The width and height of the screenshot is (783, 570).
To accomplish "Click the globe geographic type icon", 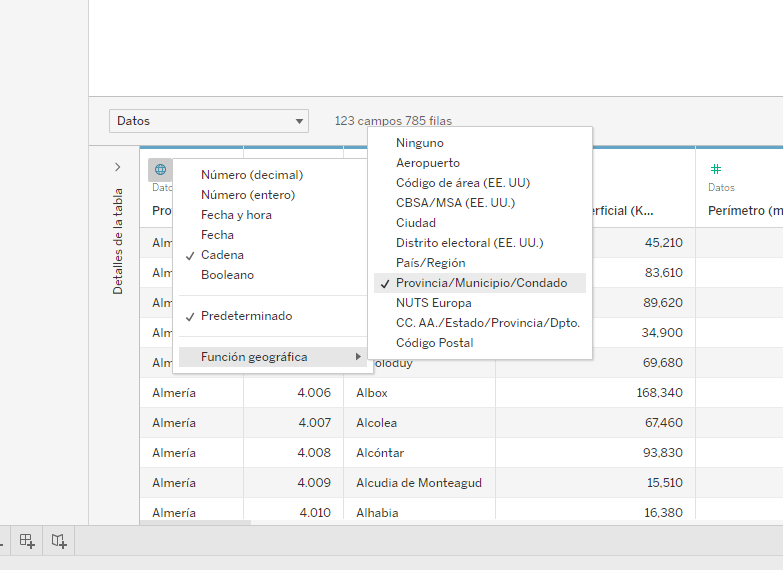I will tap(160, 169).
